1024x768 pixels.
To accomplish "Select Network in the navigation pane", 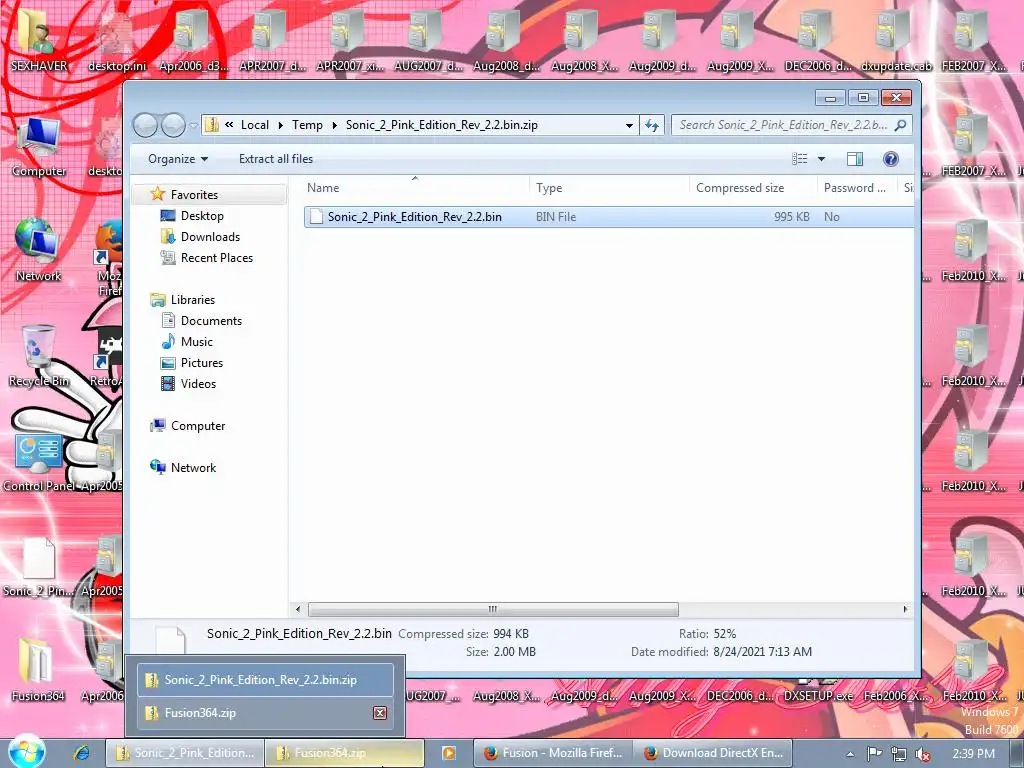I will coord(193,468).
